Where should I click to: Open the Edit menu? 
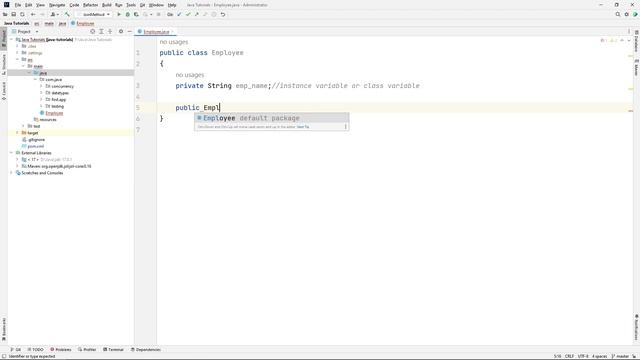point(29,5)
